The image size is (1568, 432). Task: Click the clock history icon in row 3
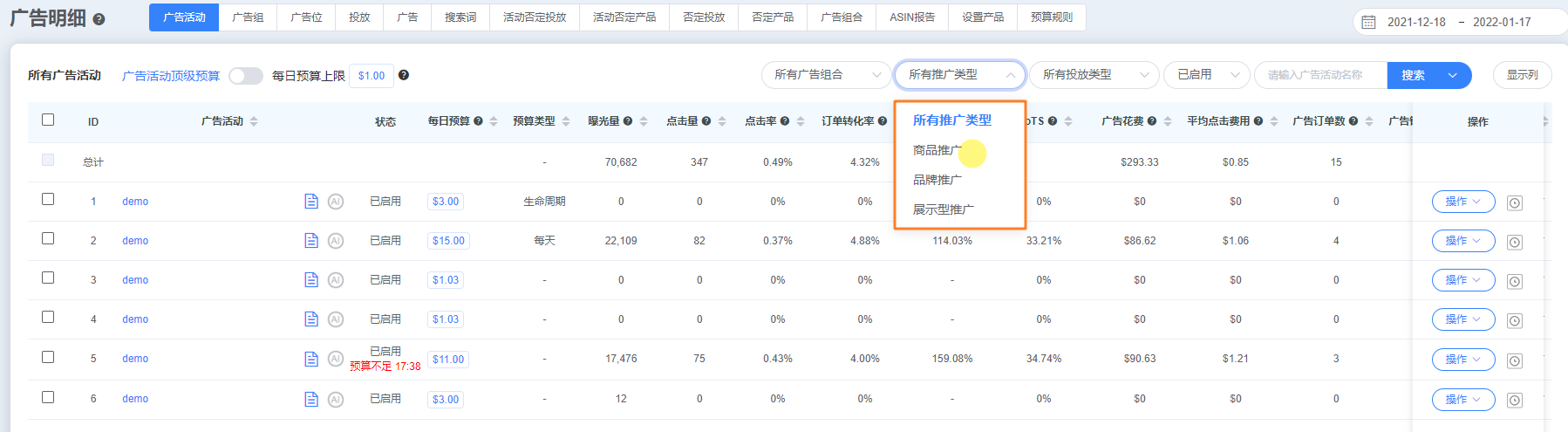coord(1515,282)
